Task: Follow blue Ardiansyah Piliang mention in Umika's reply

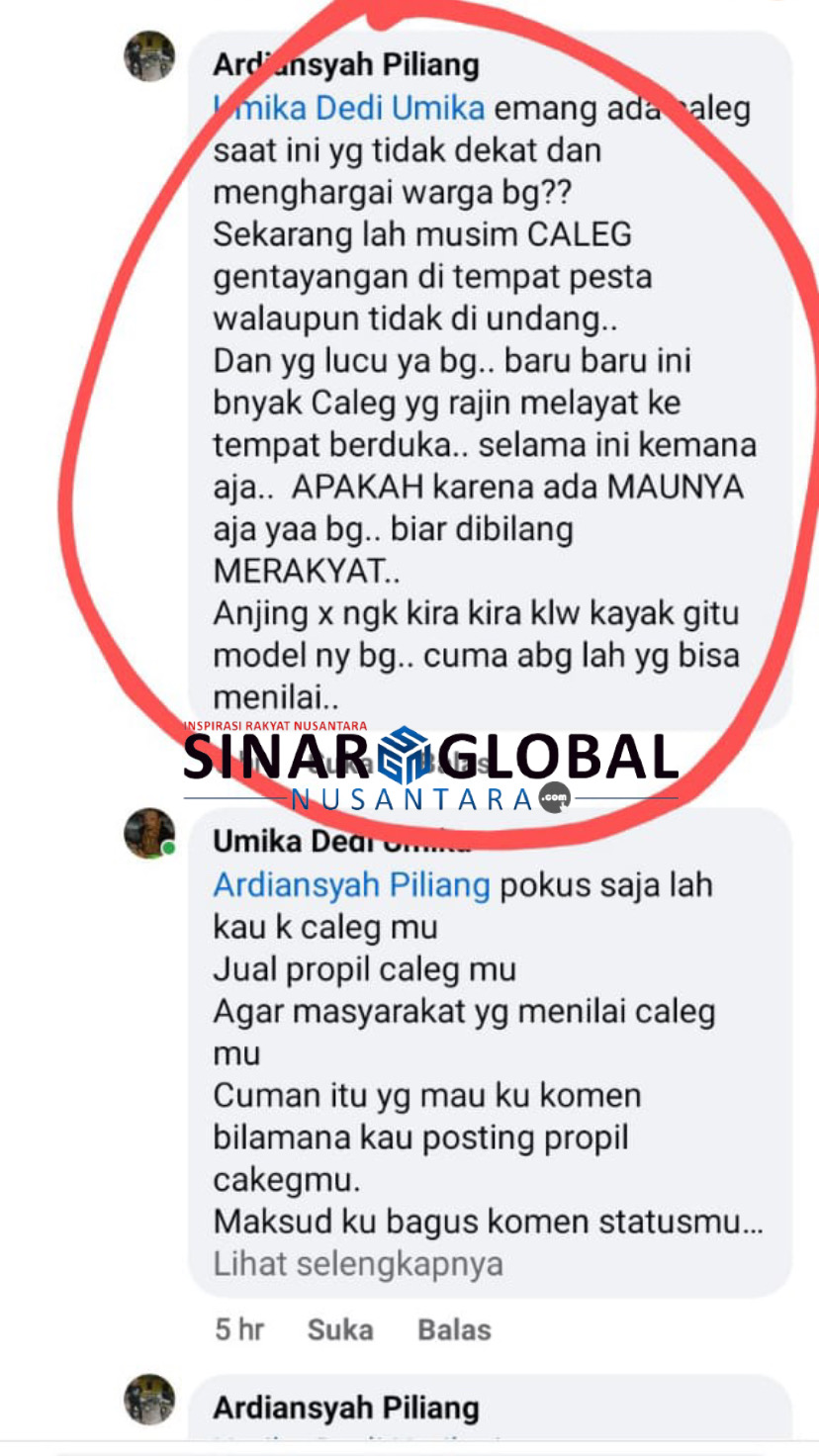Action: [x=352, y=884]
